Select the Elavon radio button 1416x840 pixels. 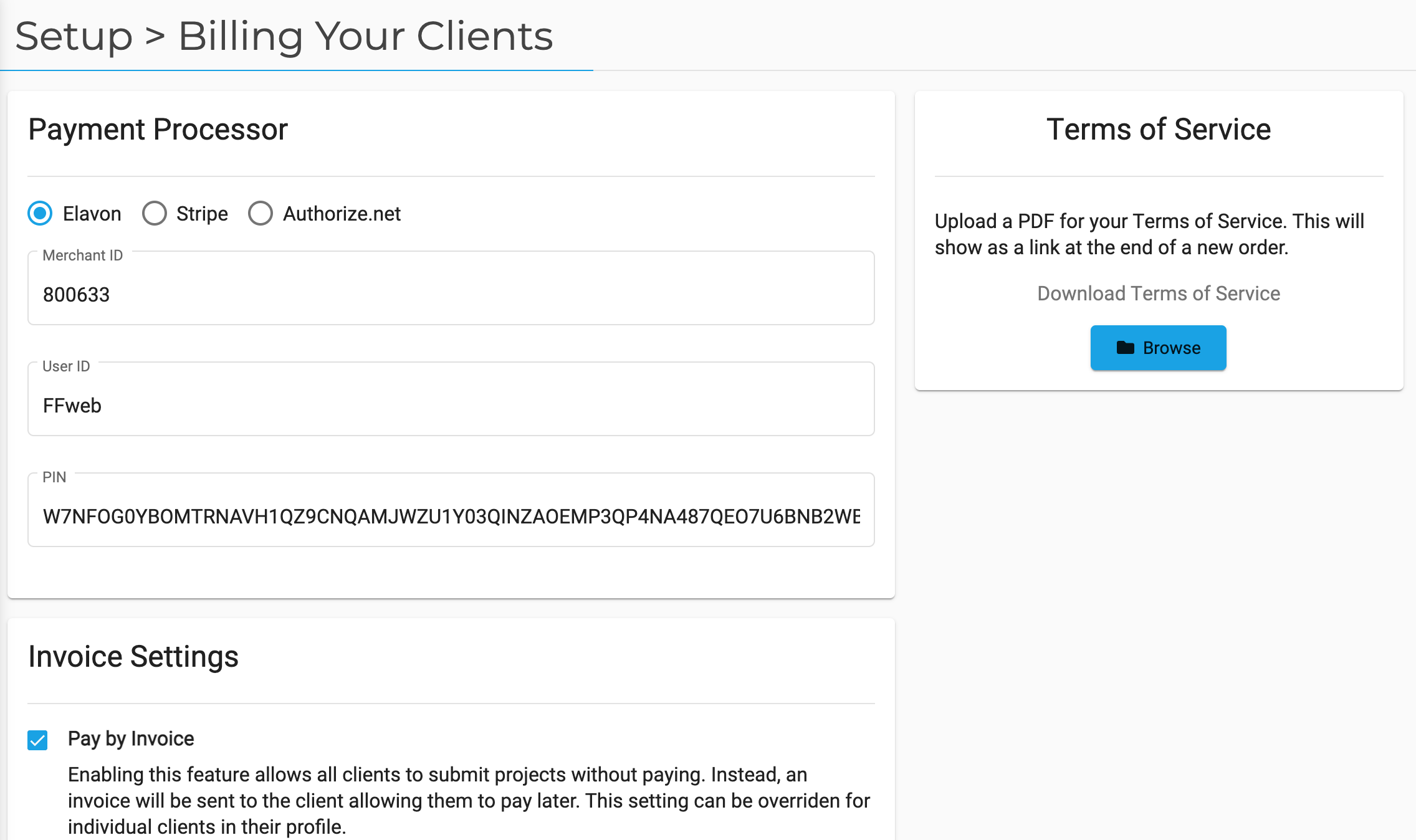click(40, 214)
